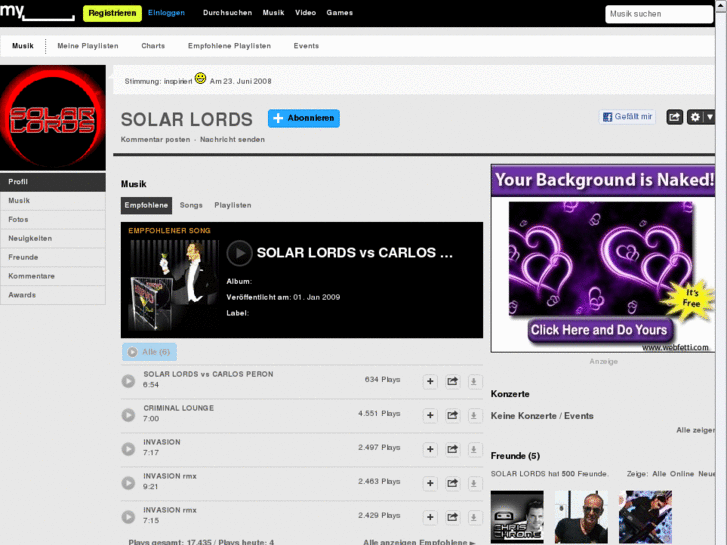
Task: Select Empfohlene Playlisten sub-navigation item
Action: pos(229,46)
